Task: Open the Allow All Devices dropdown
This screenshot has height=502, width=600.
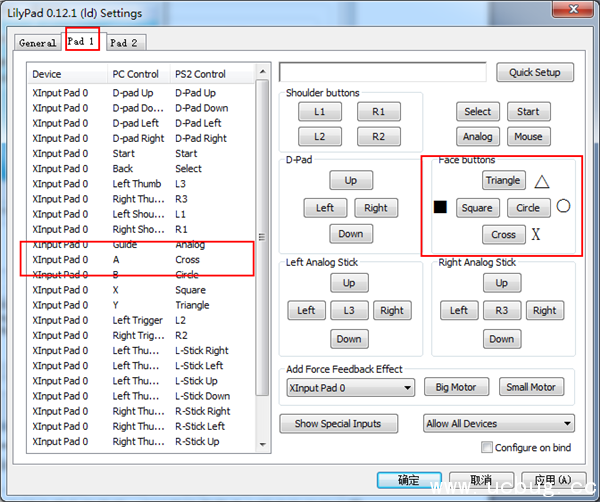Action: coord(499,424)
